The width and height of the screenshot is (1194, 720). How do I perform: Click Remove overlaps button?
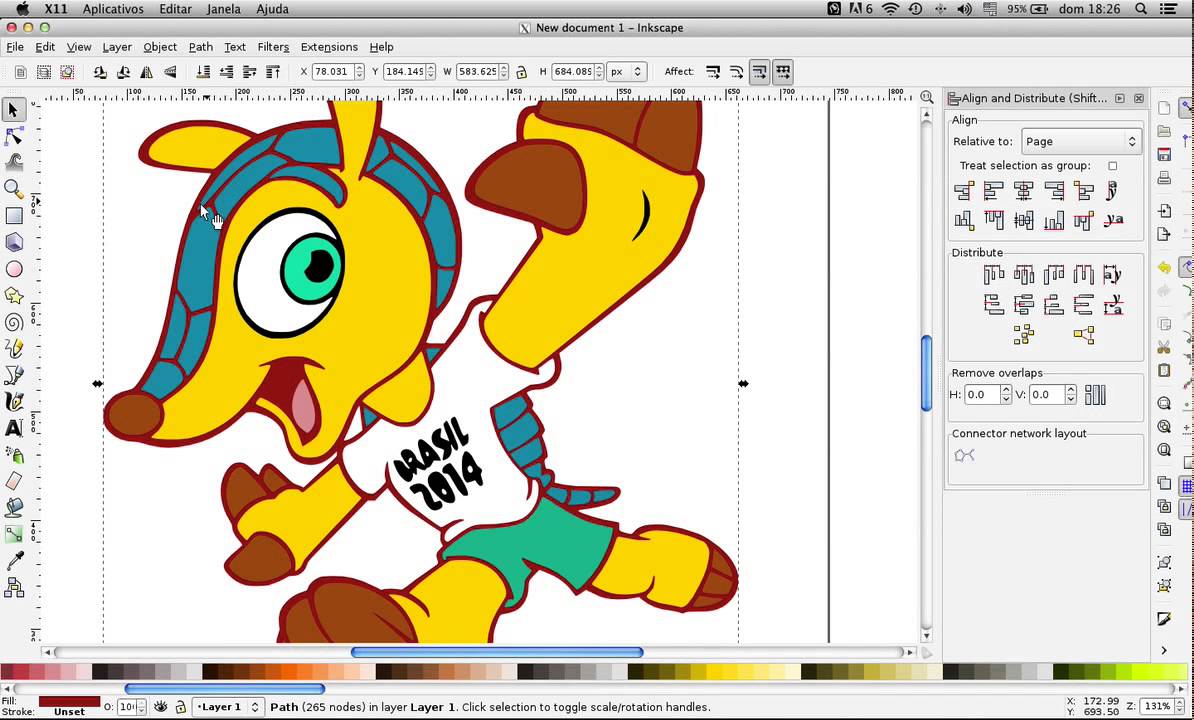coord(1095,394)
